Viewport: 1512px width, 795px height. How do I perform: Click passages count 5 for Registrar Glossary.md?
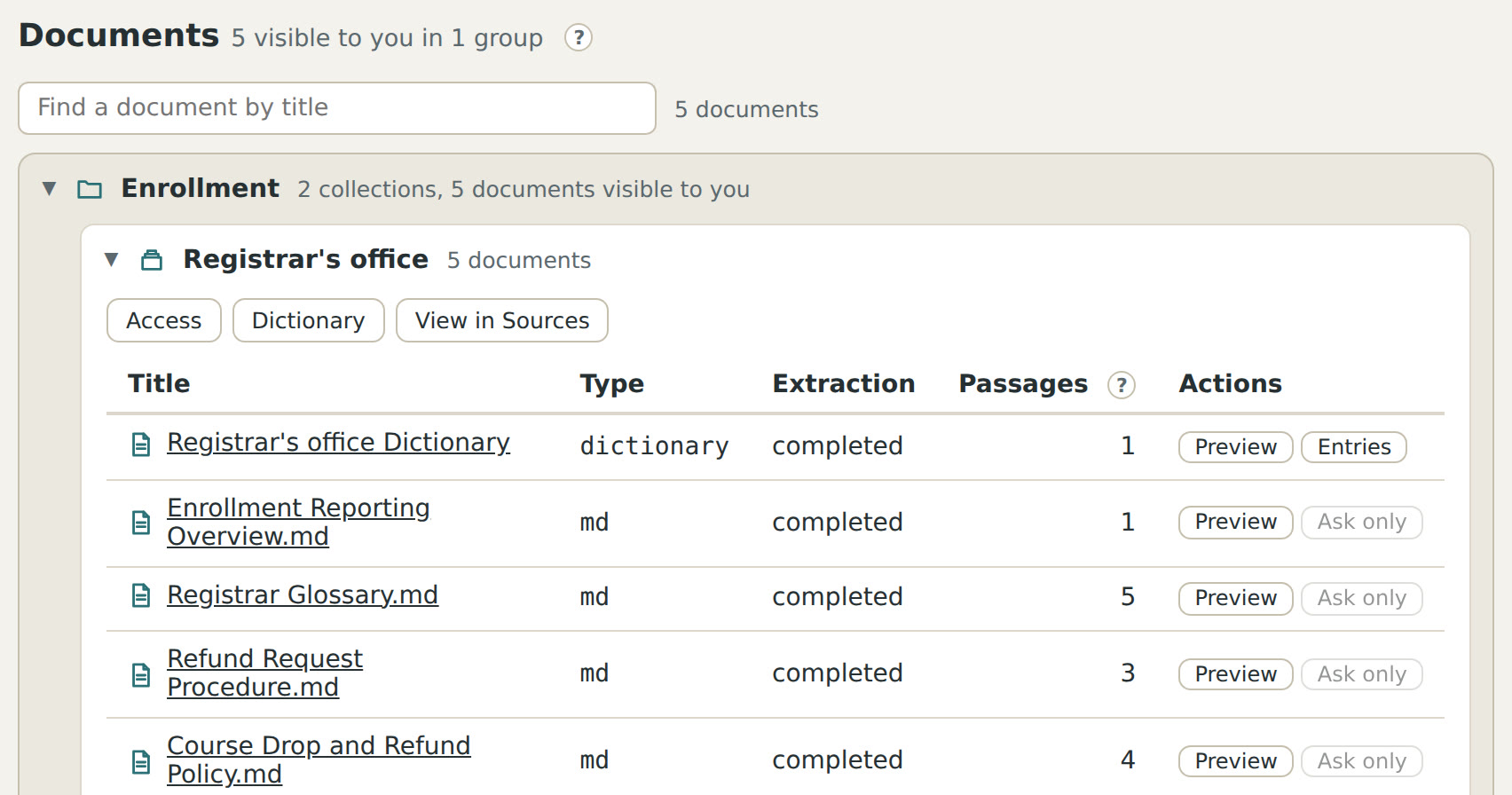click(1128, 596)
